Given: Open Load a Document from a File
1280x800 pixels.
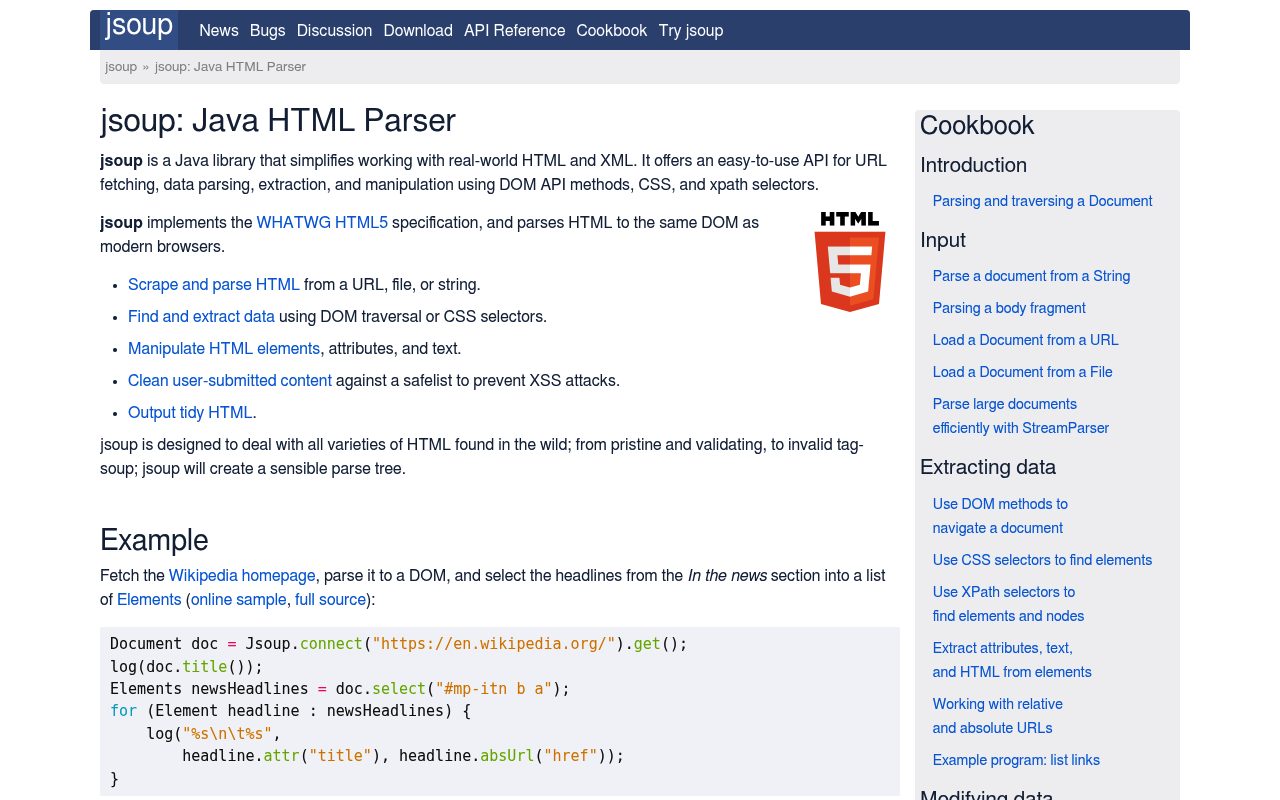Looking at the screenshot, I should 1022,372.
